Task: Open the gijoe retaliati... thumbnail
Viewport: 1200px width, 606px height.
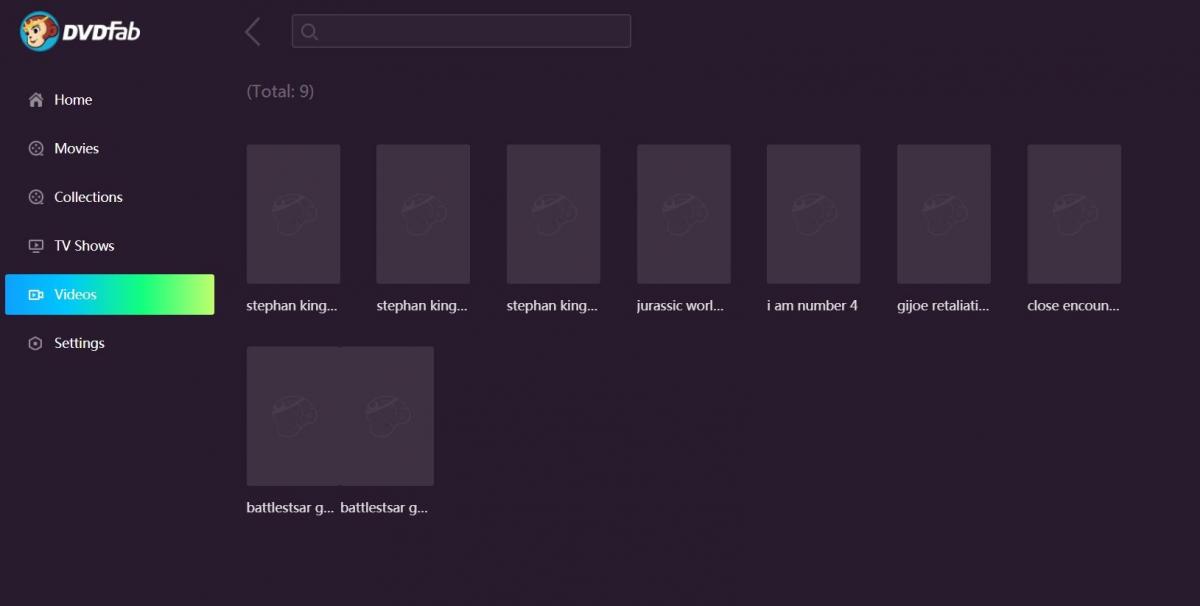Action: [x=944, y=214]
